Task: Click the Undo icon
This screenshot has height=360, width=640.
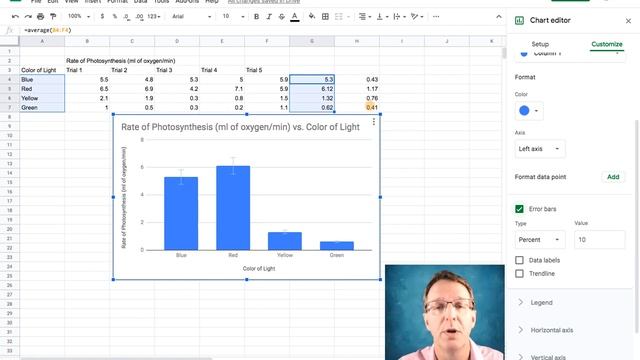Action: tap(16, 17)
